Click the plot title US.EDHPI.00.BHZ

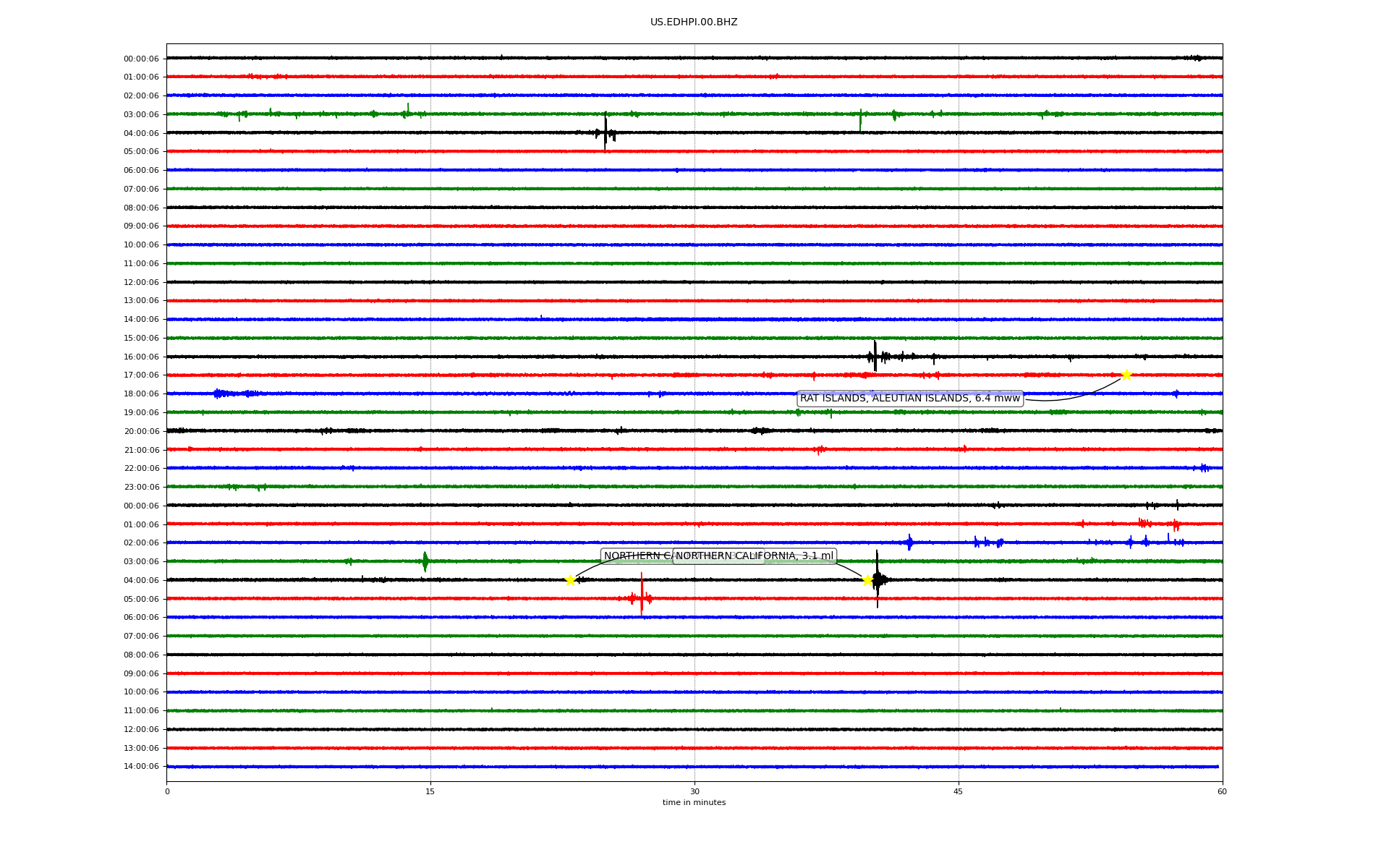[x=693, y=22]
